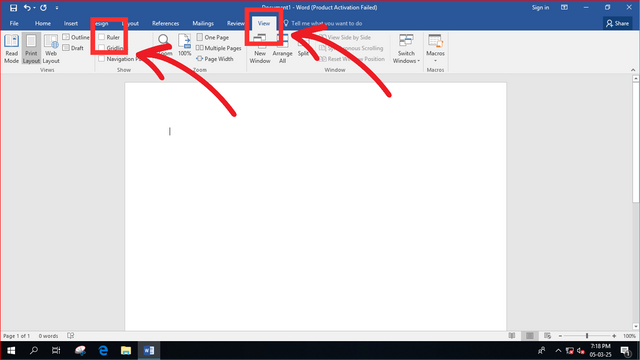Open zoom level 100% dialog

tap(629, 336)
